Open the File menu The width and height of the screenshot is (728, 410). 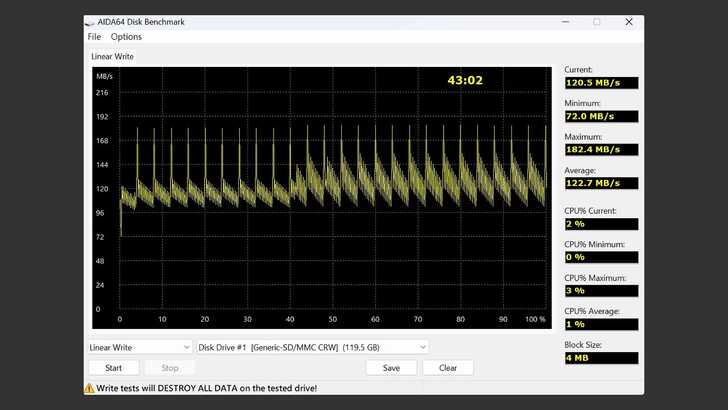[94, 37]
